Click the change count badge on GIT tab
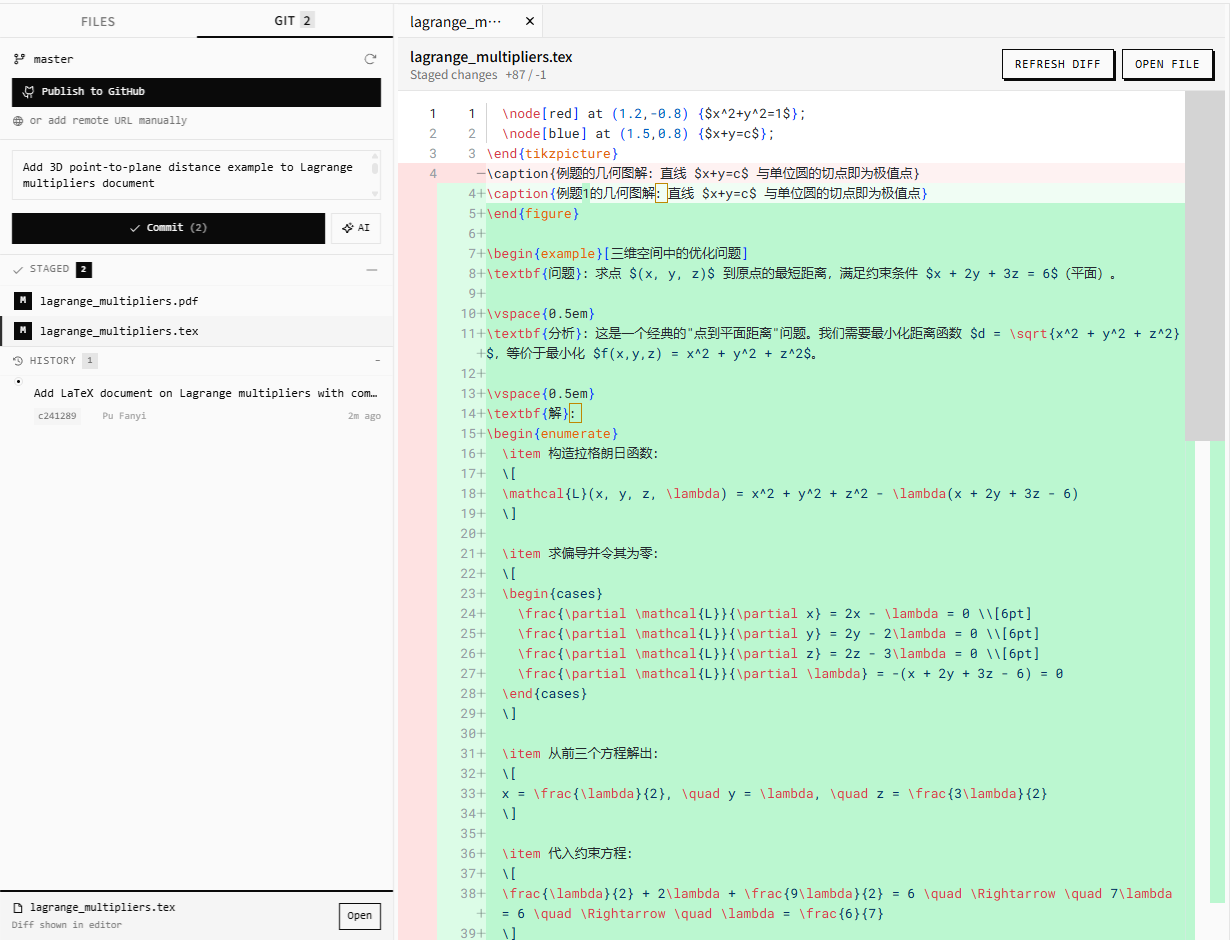 pyautogui.click(x=307, y=20)
